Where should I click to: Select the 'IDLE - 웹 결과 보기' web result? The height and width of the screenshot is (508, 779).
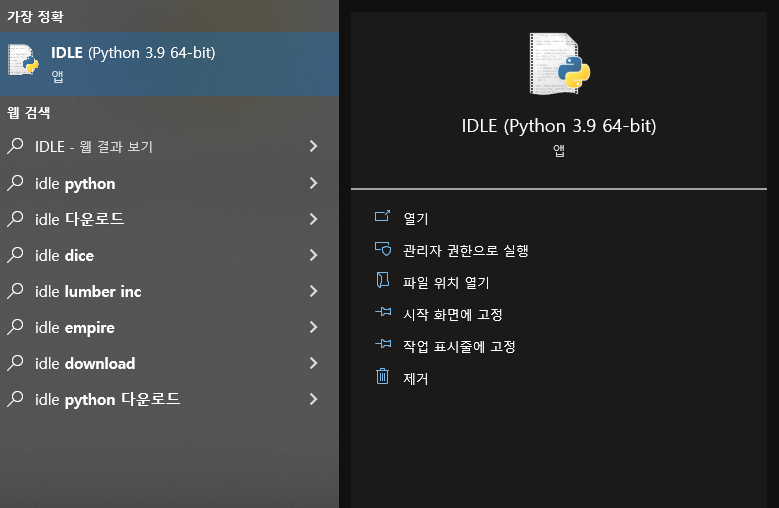169,146
